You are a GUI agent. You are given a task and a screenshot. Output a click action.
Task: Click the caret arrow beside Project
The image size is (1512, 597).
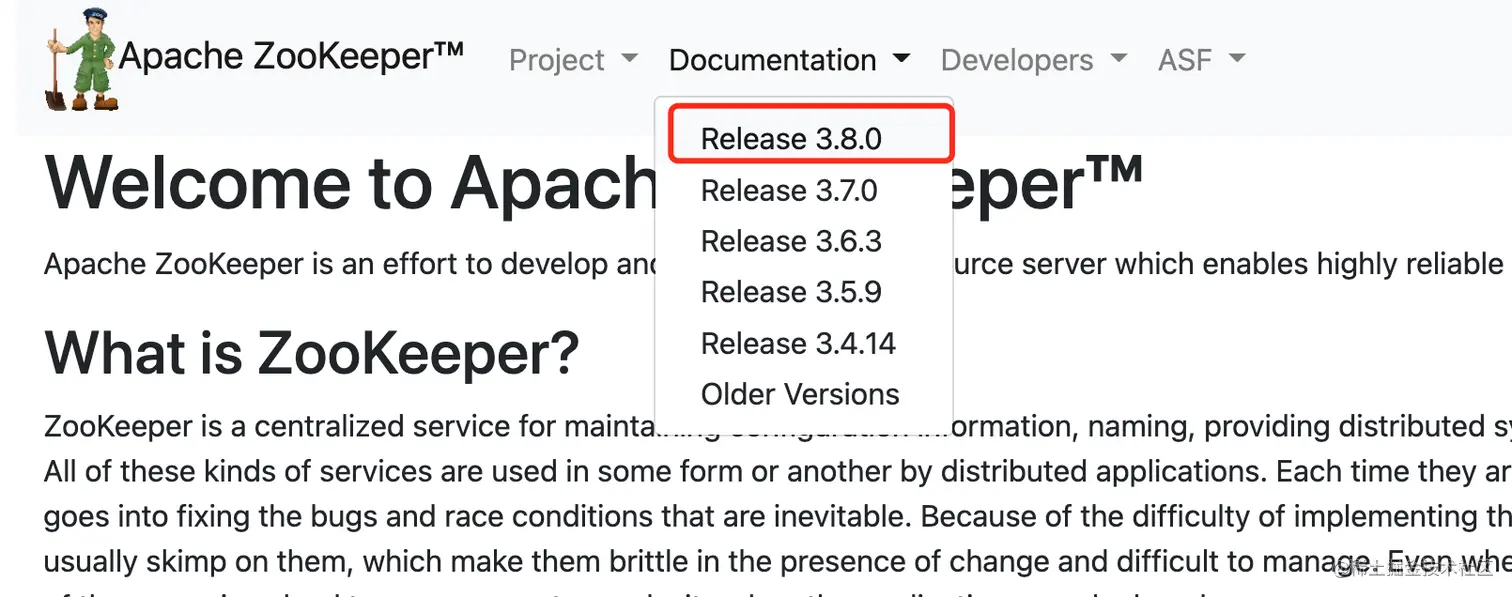point(629,59)
